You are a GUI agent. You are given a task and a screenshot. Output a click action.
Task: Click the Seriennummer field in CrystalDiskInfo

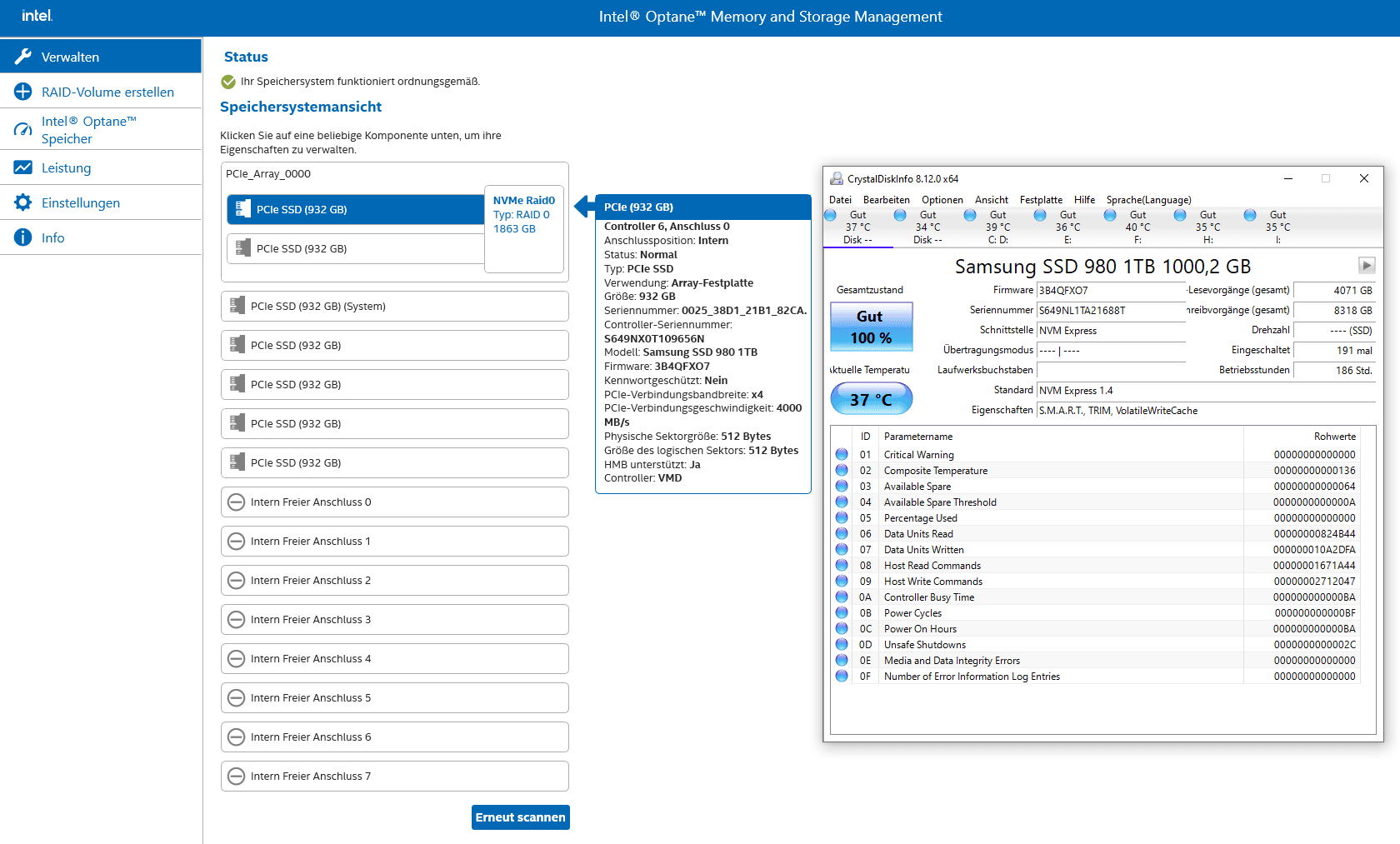[1112, 311]
